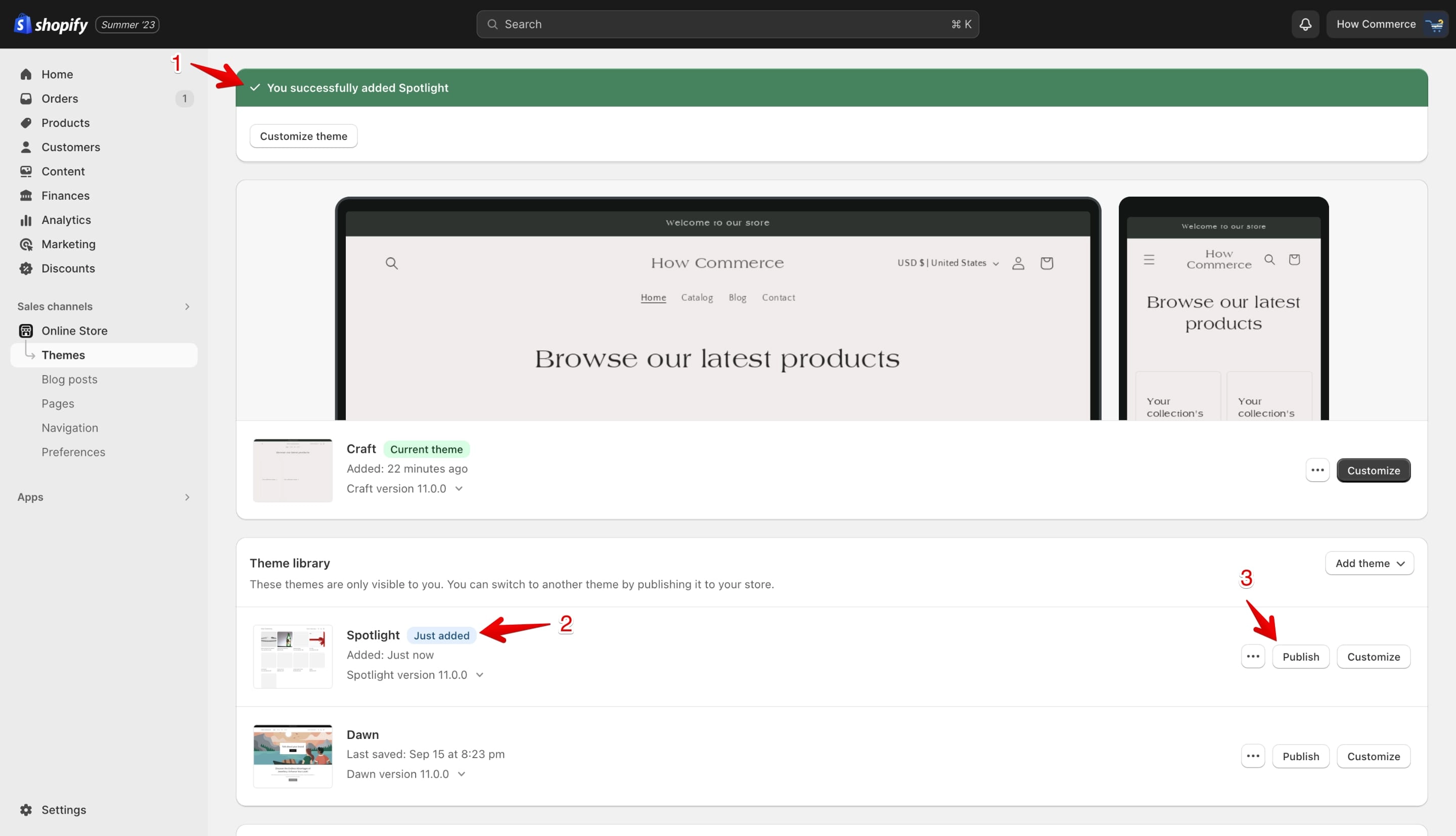Expand the Apps section
1456x836 pixels.
tap(187, 497)
